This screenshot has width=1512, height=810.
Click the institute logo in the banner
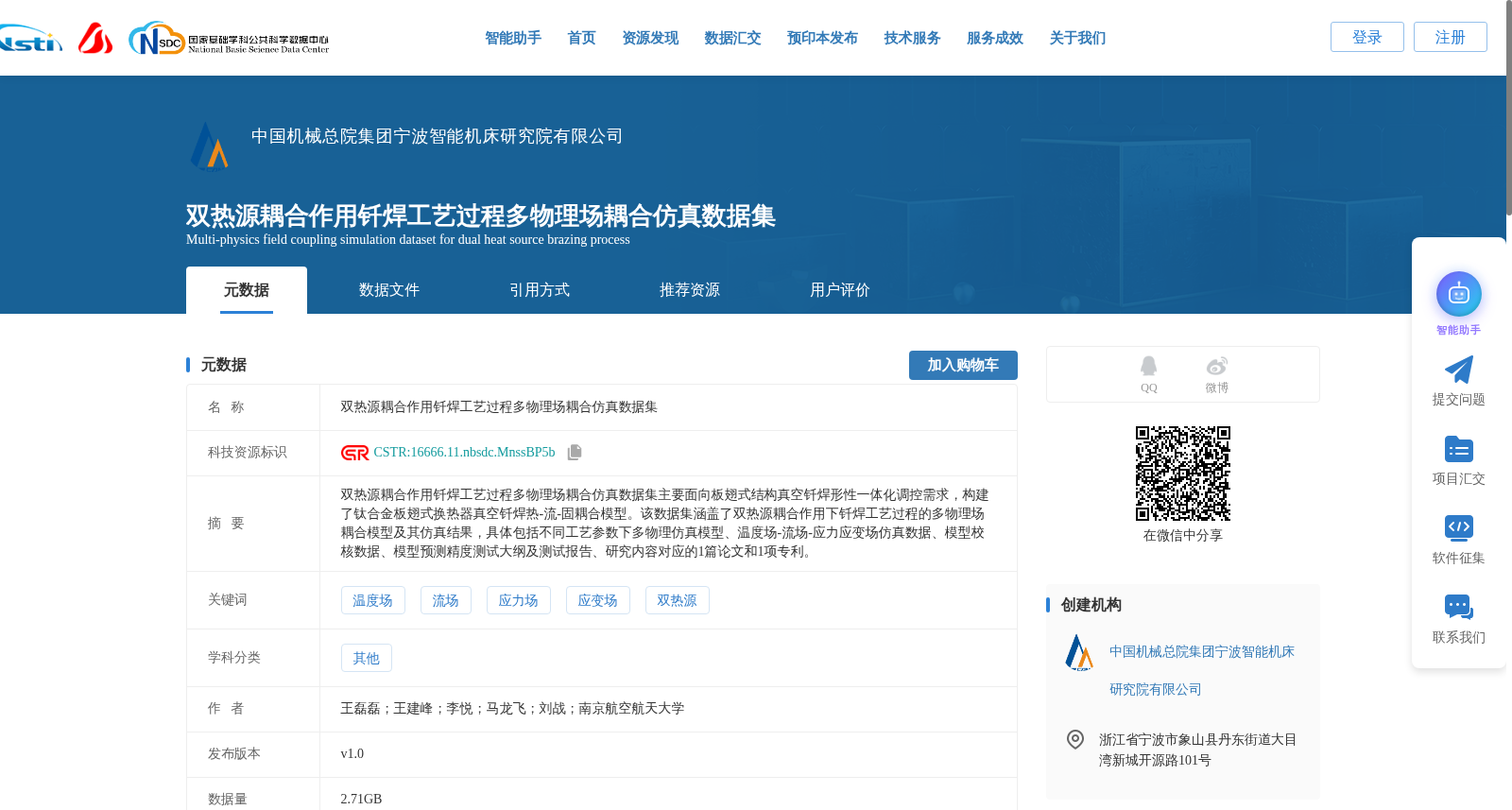pyautogui.click(x=210, y=146)
